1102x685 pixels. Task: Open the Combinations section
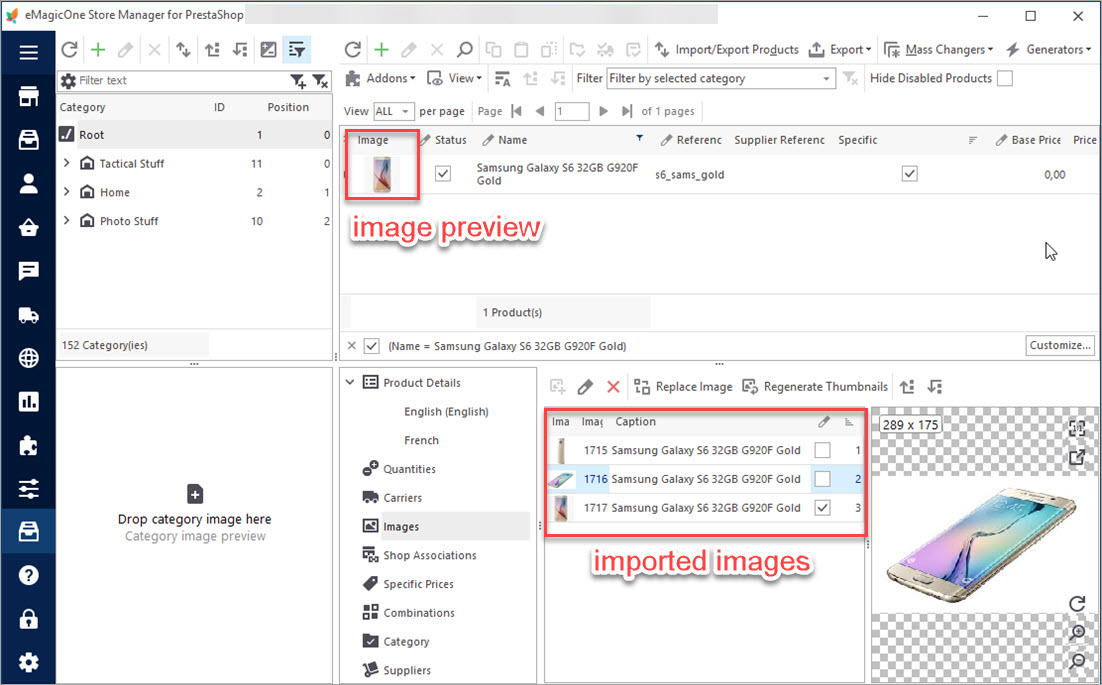click(x=409, y=613)
